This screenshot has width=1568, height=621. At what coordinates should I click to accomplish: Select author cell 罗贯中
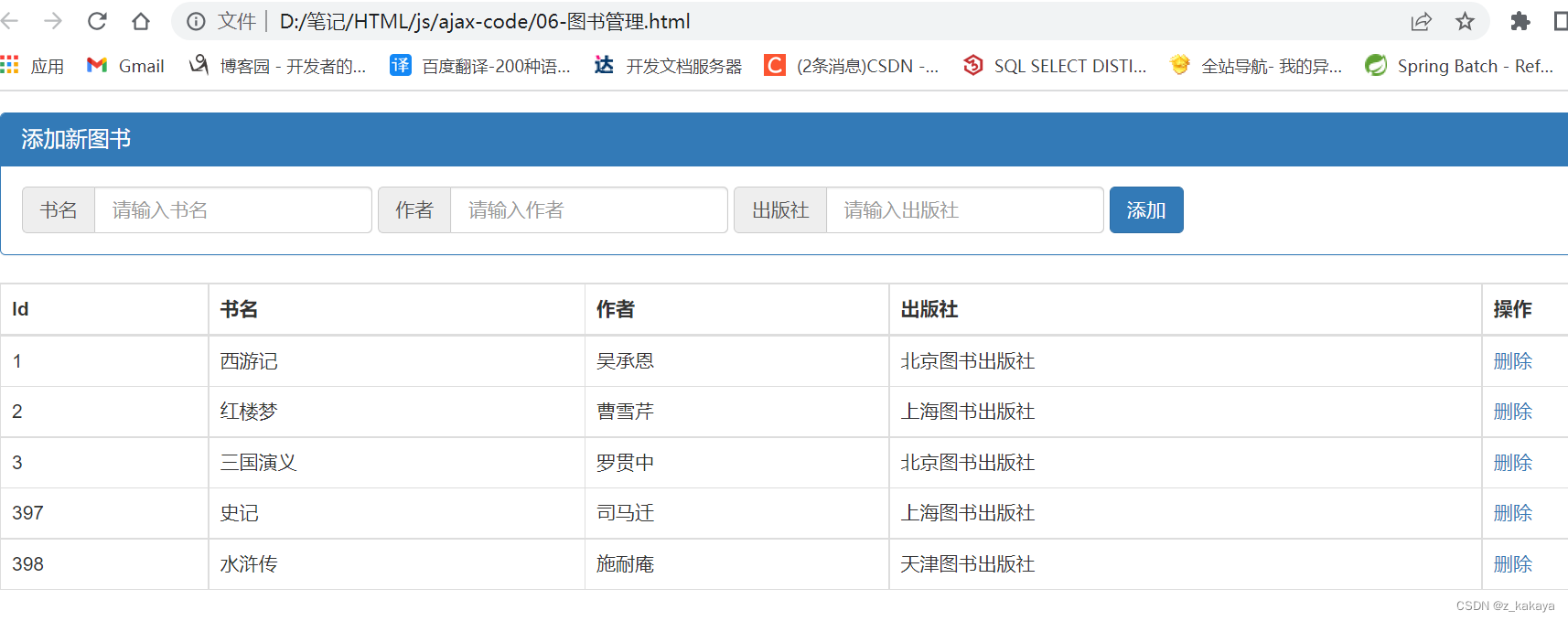(x=737, y=463)
